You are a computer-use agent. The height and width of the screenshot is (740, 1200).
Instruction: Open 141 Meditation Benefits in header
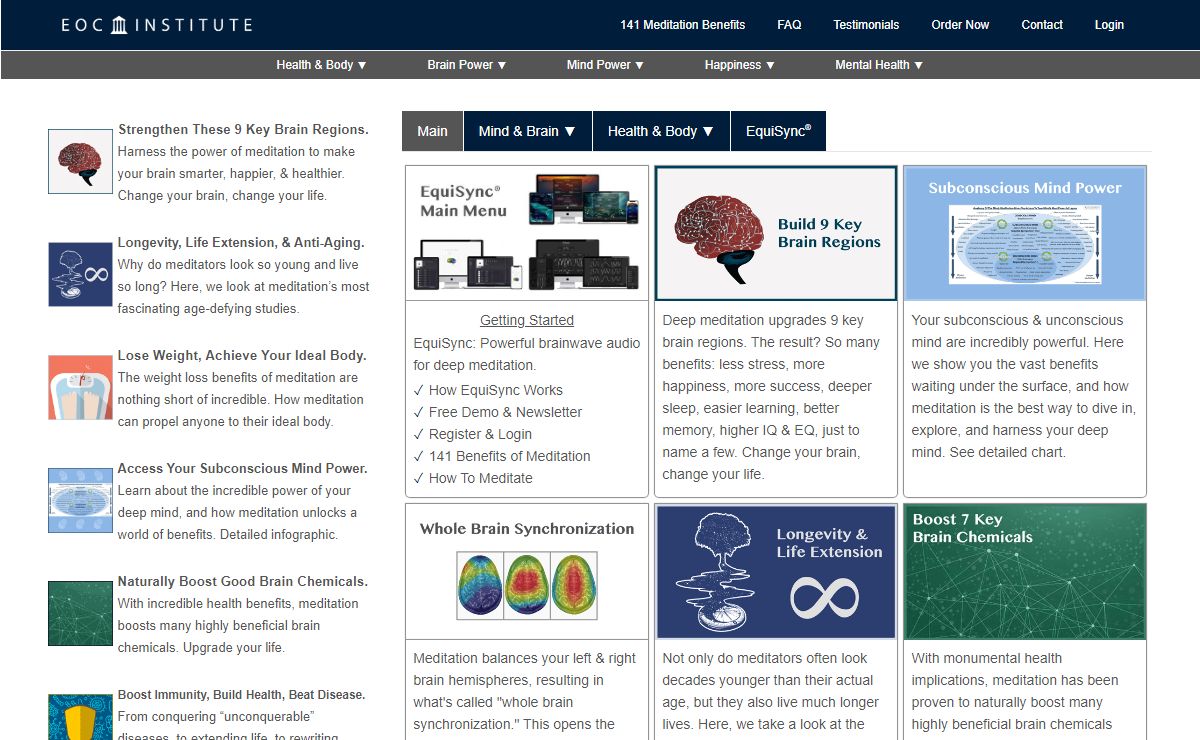tap(682, 25)
